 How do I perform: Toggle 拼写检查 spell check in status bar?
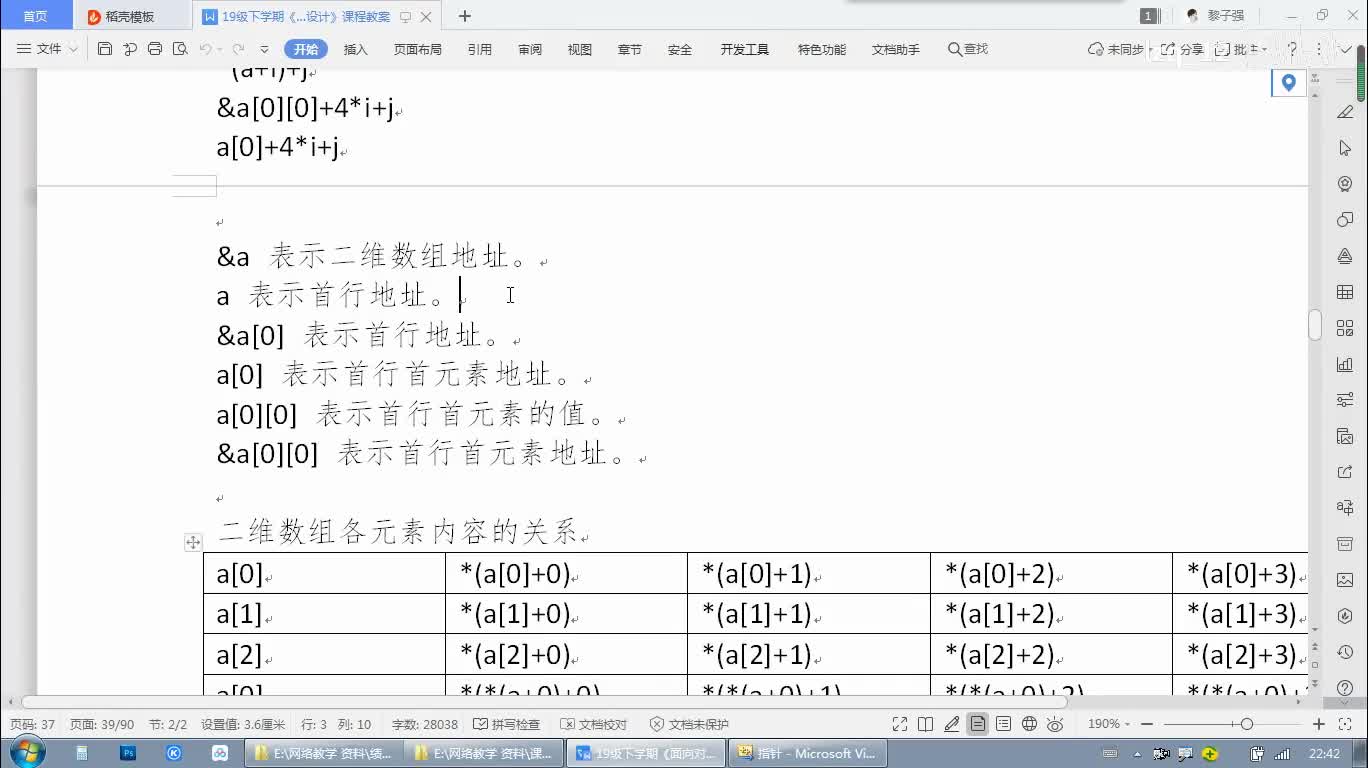point(507,724)
